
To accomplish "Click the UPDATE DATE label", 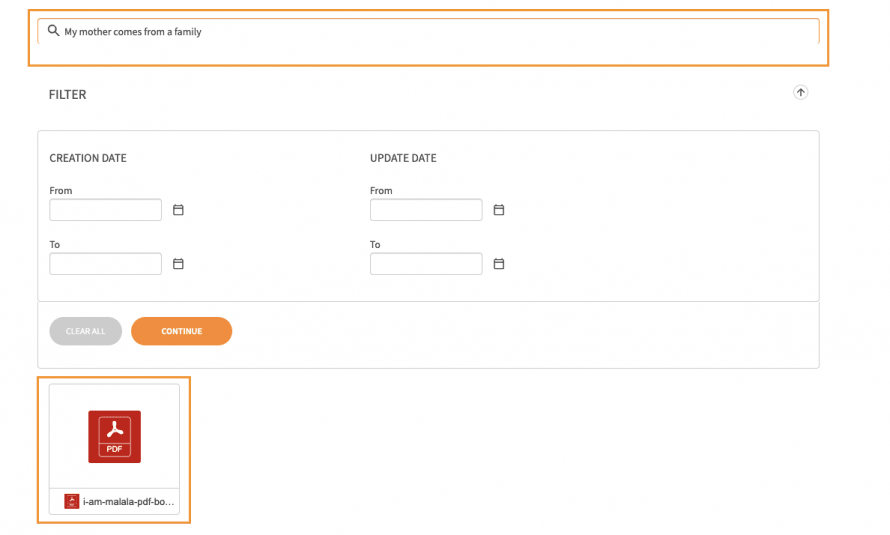I will (x=403, y=158).
